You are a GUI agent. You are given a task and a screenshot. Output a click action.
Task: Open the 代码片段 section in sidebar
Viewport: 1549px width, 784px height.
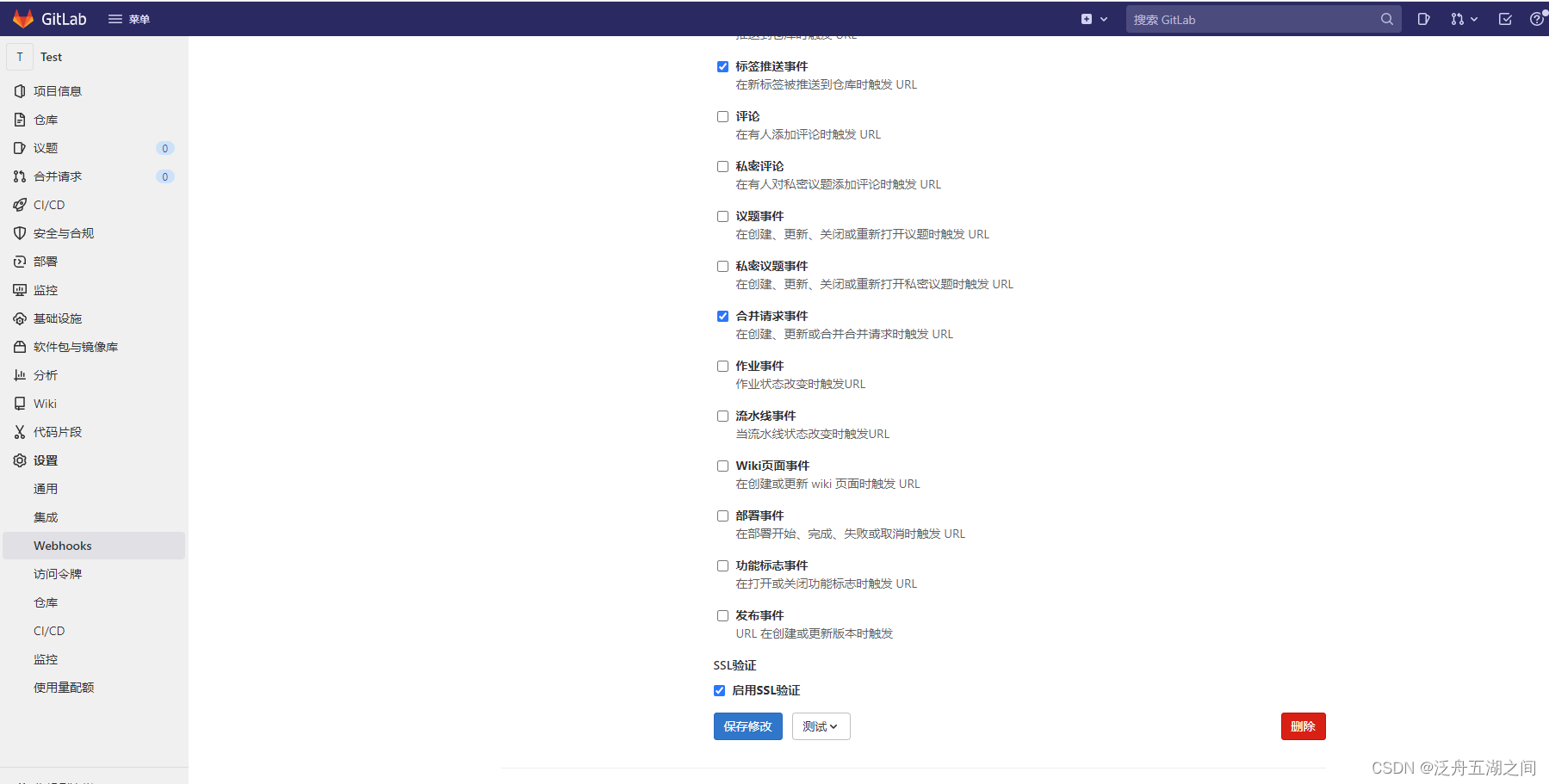pos(58,432)
